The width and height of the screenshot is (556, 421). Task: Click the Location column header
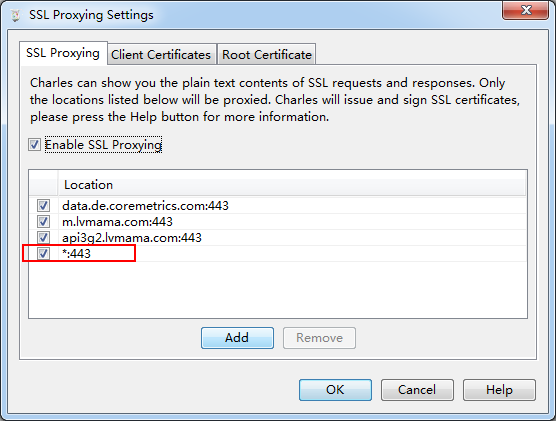pos(291,185)
